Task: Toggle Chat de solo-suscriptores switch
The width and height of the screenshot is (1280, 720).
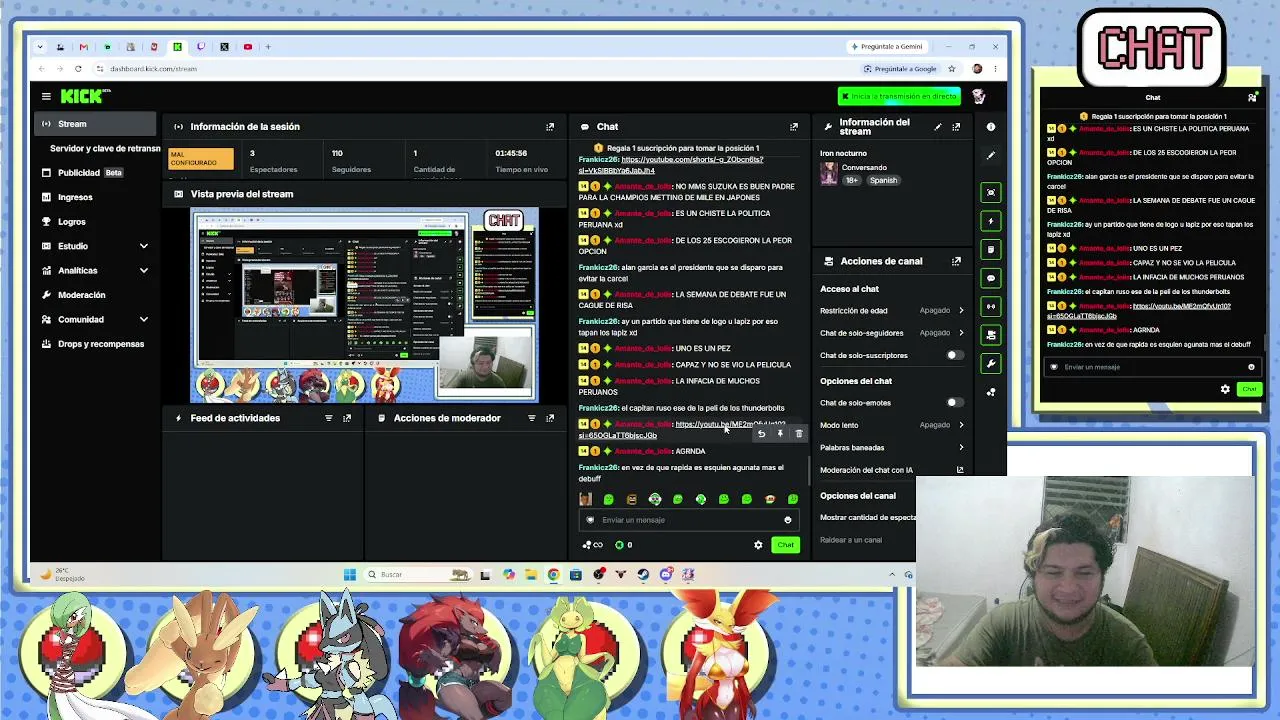Action: click(955, 355)
